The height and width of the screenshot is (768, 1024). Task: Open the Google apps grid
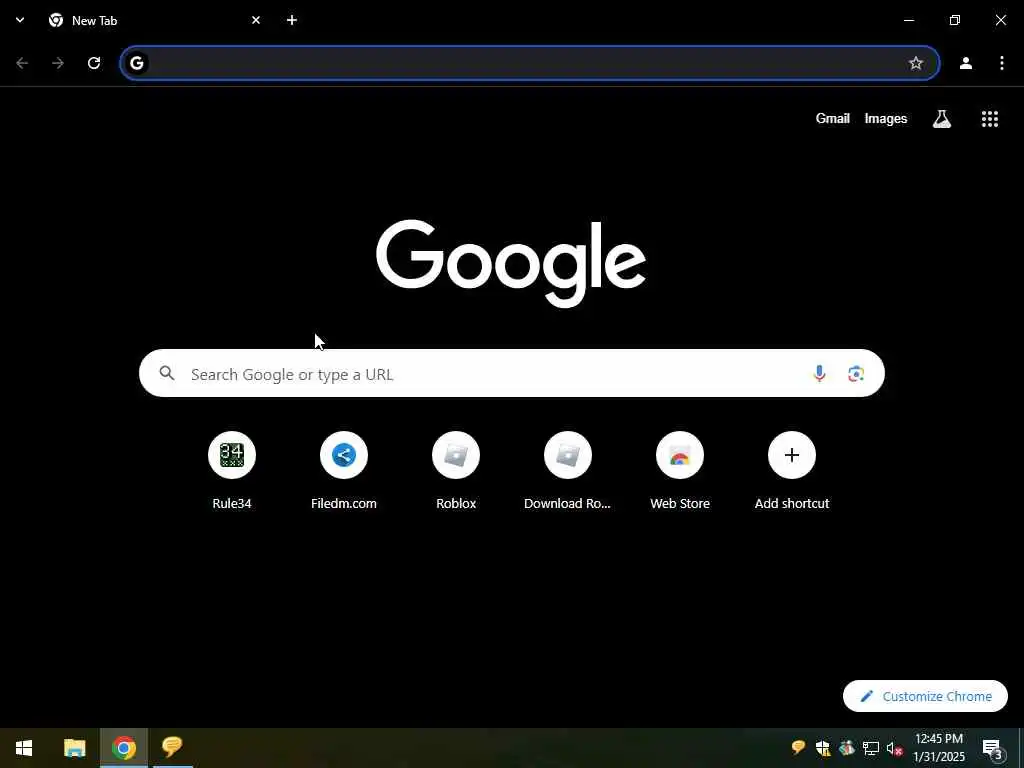pyautogui.click(x=989, y=118)
